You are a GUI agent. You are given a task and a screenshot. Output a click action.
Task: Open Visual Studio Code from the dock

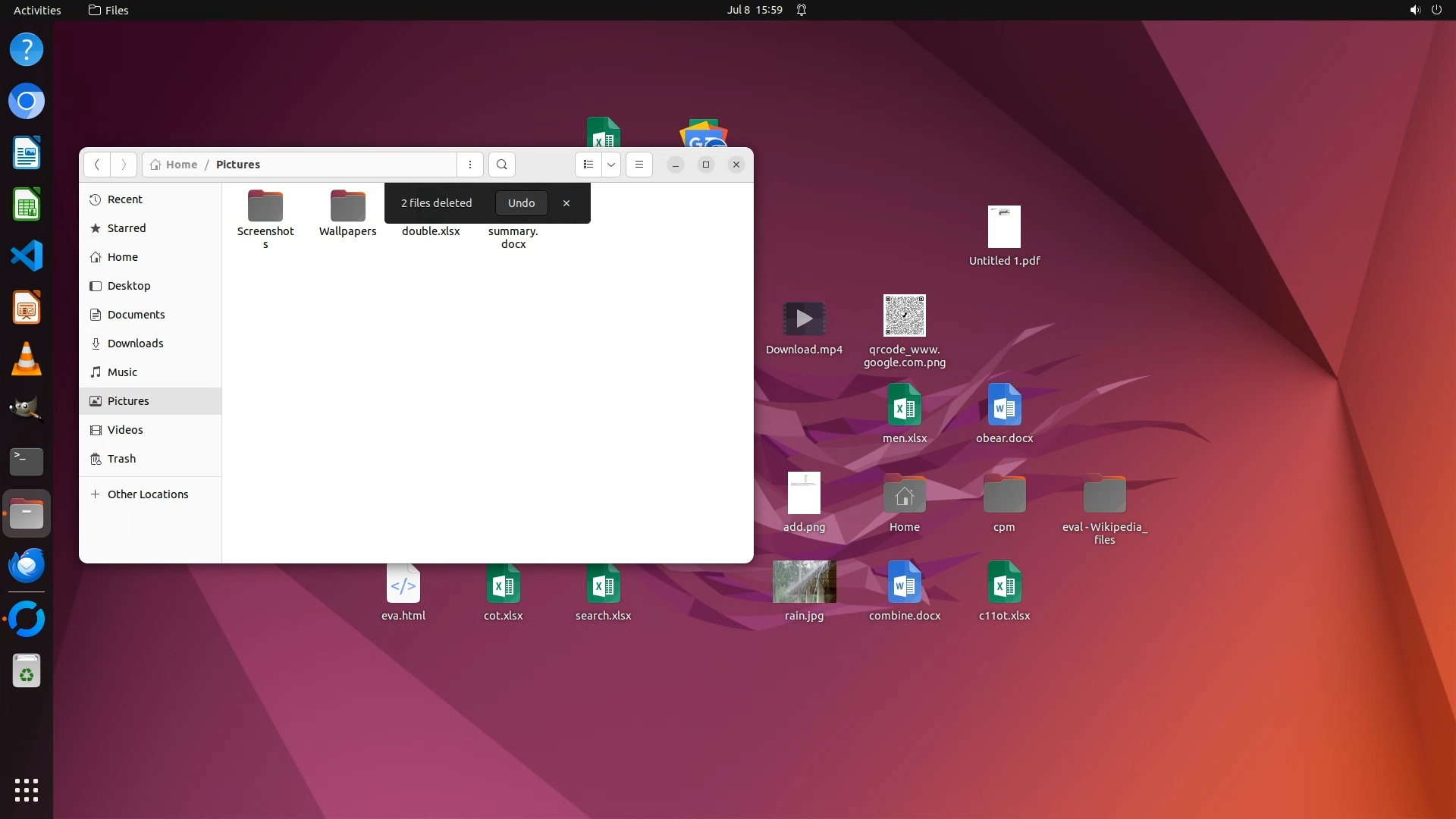pyautogui.click(x=27, y=256)
